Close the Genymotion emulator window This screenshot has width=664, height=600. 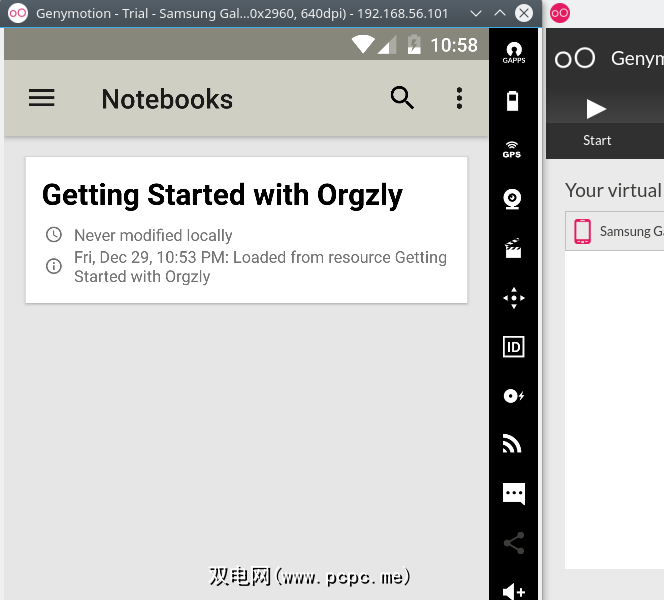pos(524,13)
